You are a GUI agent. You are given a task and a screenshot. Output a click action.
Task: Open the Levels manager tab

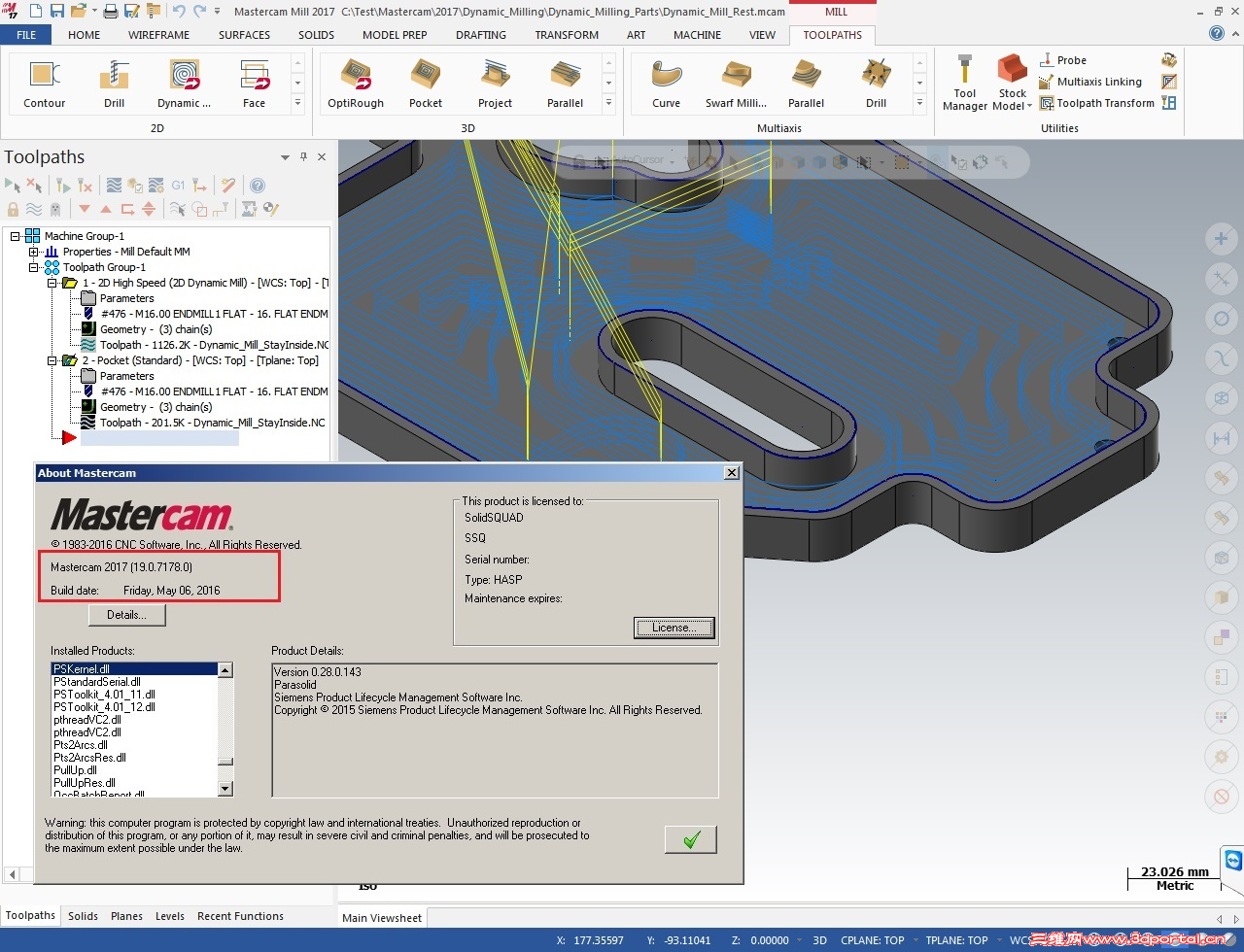(169, 916)
